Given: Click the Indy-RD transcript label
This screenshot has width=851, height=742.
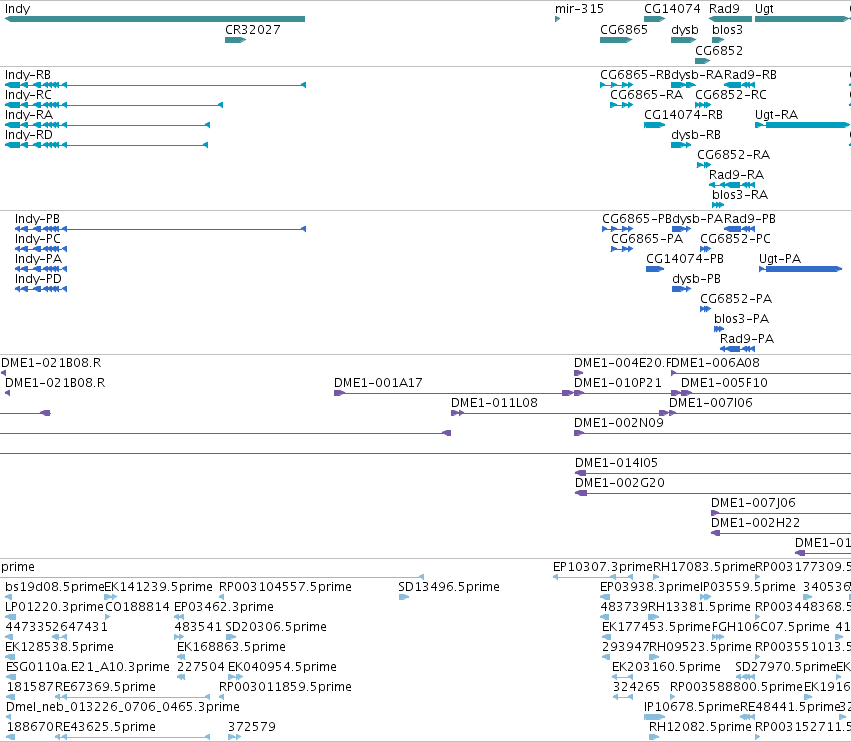Looking at the screenshot, I should point(29,135).
